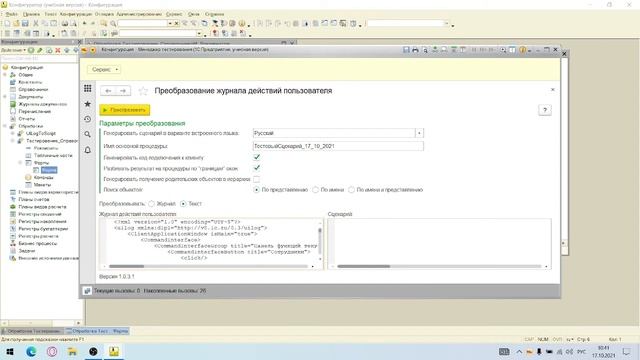The image size is (640, 360).
Task: Click the info icon in test manager title bar
Action: click(x=522, y=50)
